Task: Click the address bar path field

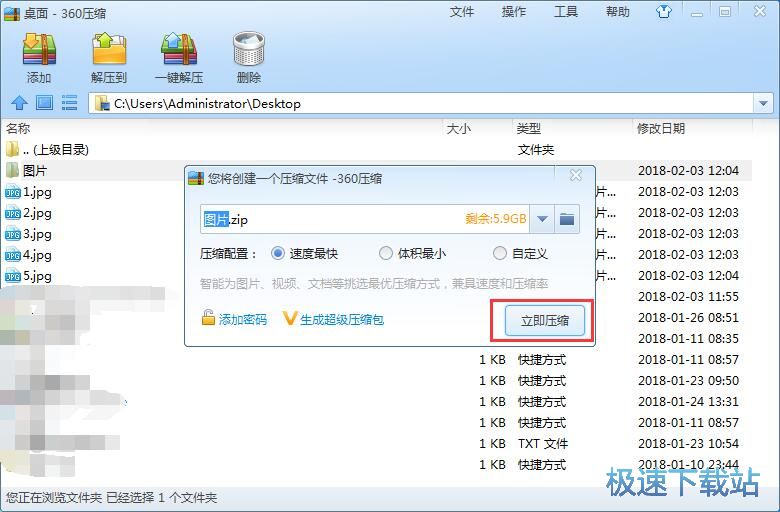Action: tap(423, 103)
